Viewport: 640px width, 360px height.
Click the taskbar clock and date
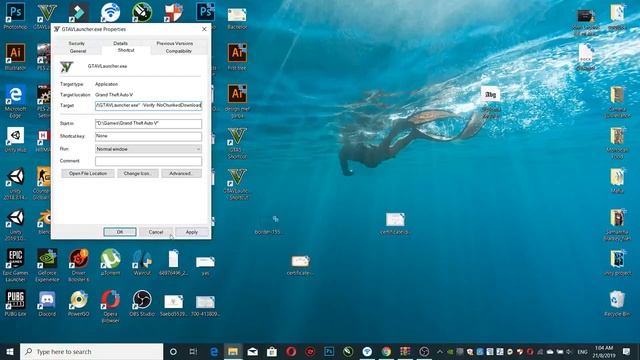click(x=604, y=351)
